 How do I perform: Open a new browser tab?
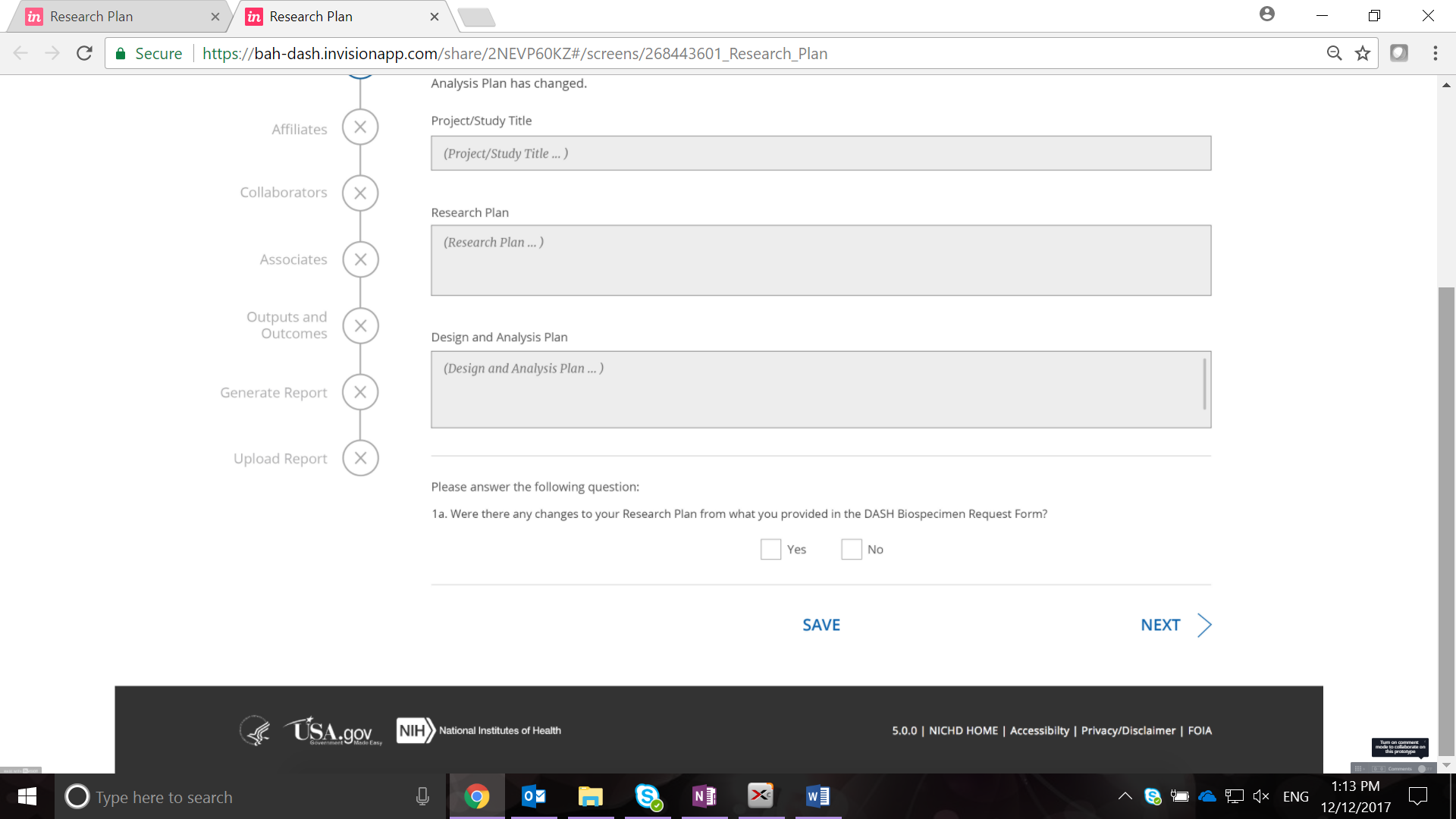pyautogui.click(x=476, y=17)
